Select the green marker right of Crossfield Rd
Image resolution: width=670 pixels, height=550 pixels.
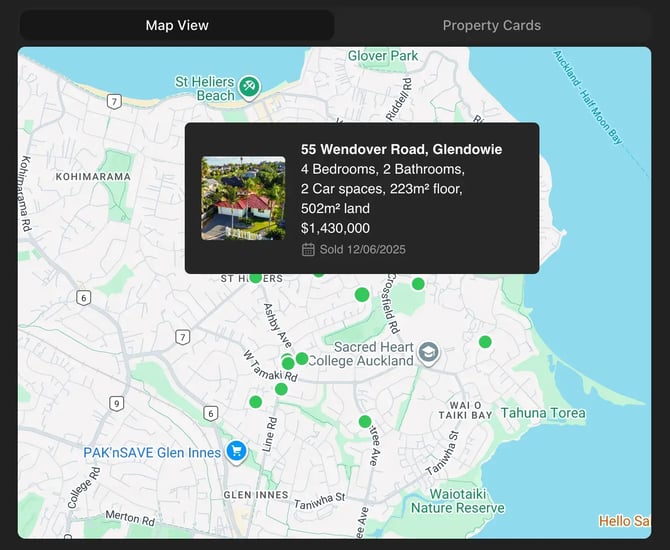tap(418, 283)
